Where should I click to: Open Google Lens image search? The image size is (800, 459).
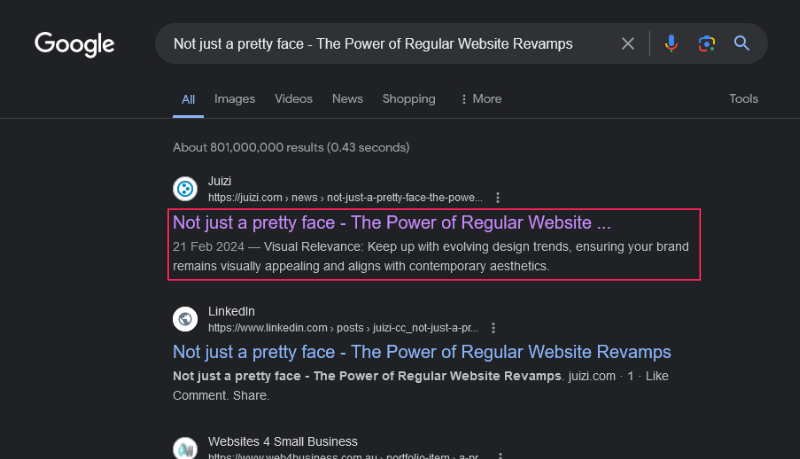707,43
